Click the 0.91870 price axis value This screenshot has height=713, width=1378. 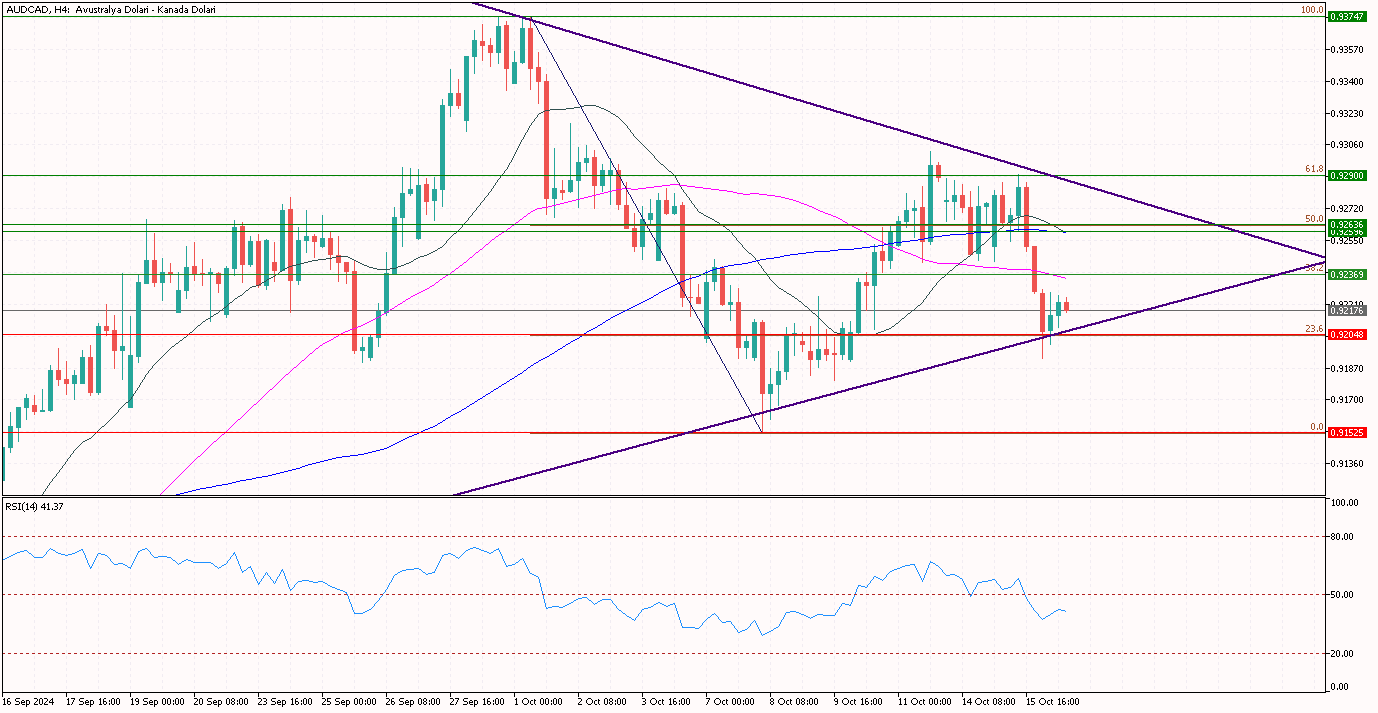point(1346,368)
